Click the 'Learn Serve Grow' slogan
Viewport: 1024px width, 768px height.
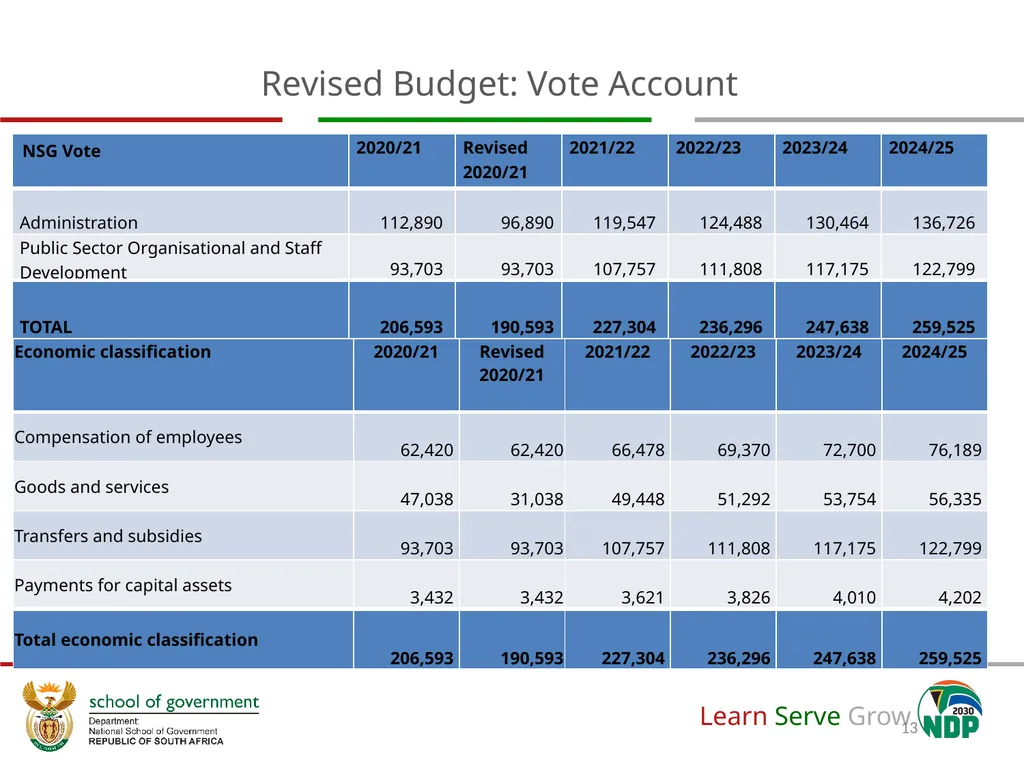(805, 716)
